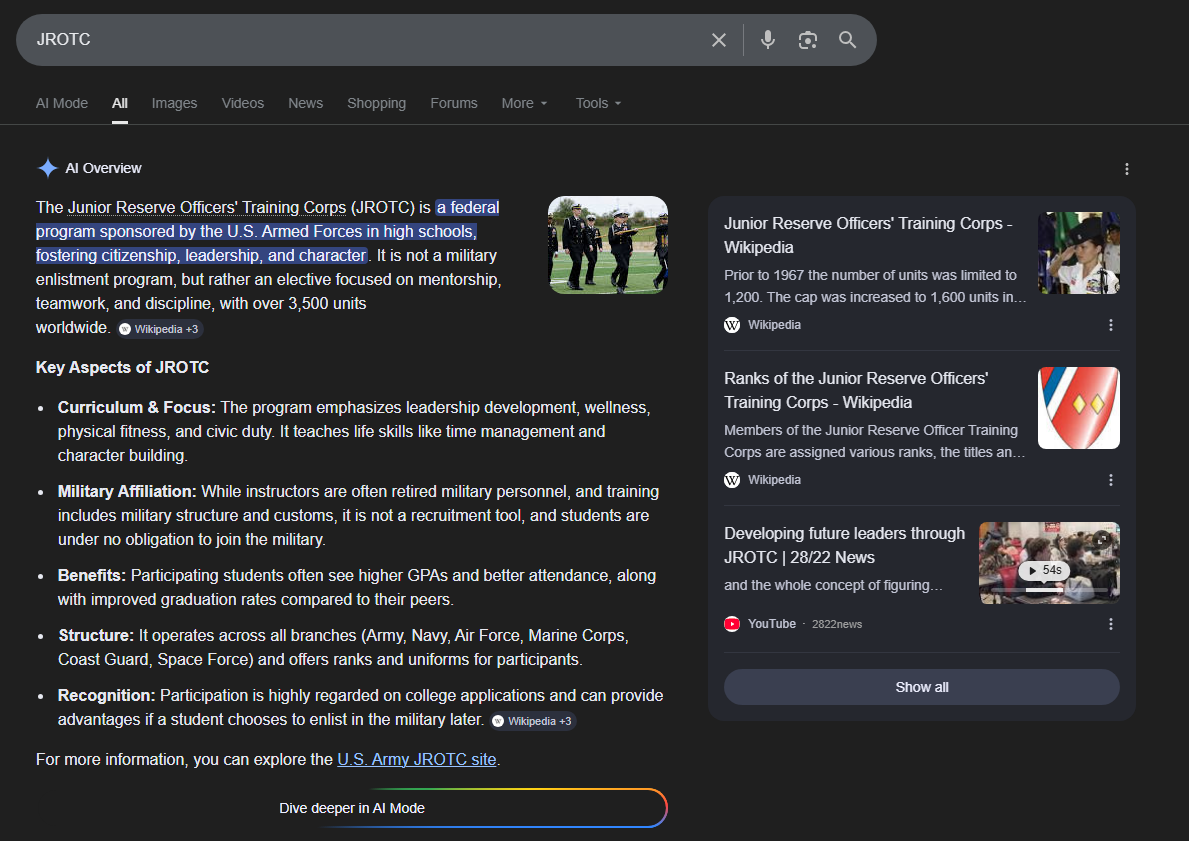Focus the JROTC search input field
Viewport: 1189px width, 841px height.
tap(364, 39)
